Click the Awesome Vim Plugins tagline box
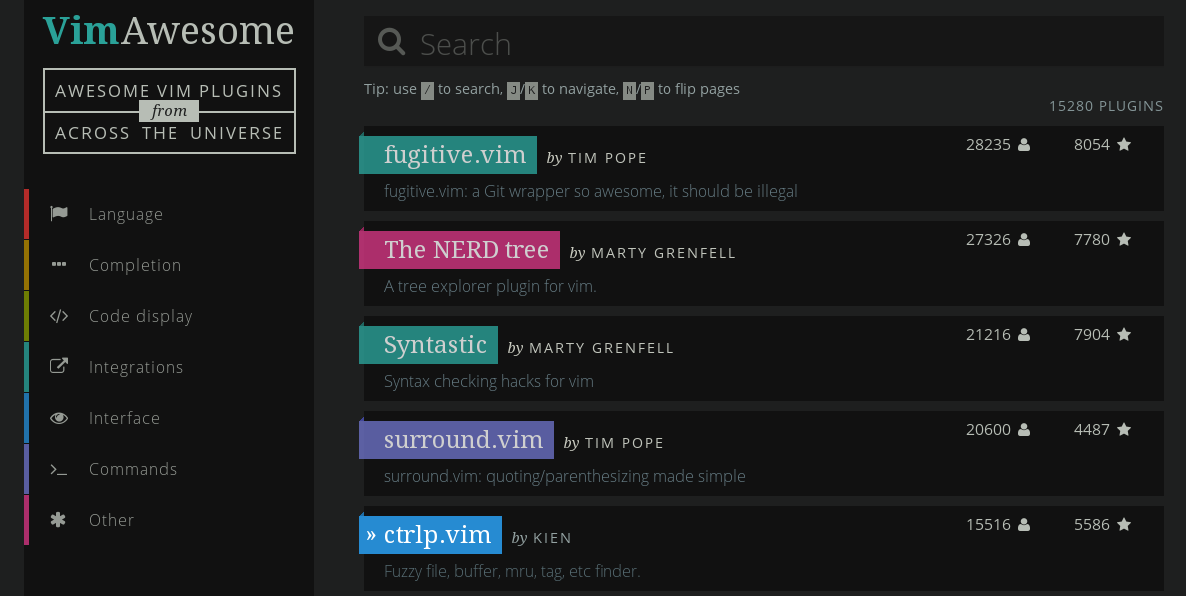 (169, 111)
